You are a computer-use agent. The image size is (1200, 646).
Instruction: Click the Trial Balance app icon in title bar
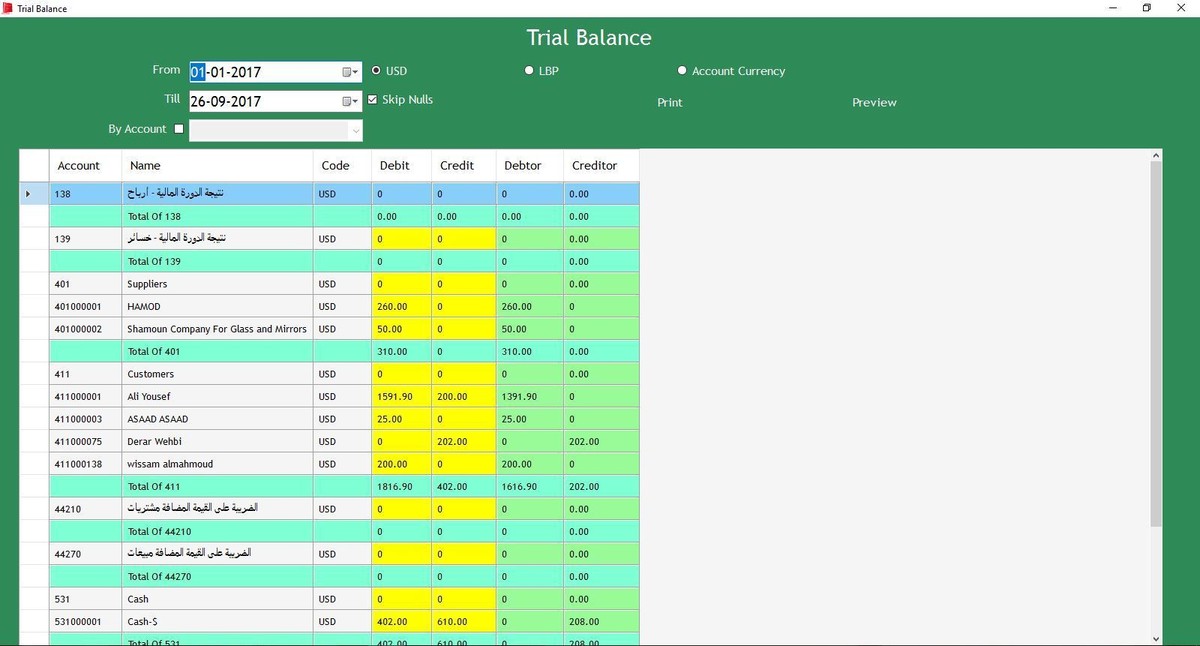(8, 8)
